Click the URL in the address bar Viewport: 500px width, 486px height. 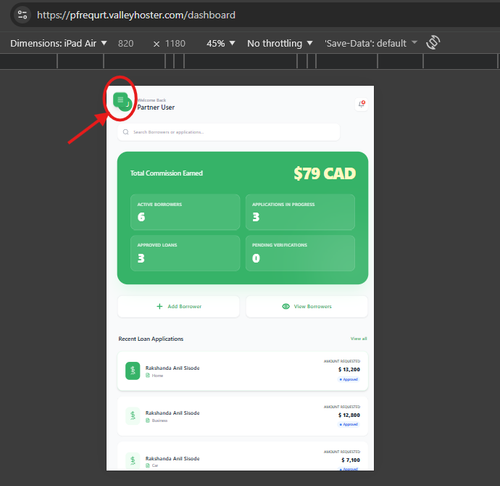136,15
